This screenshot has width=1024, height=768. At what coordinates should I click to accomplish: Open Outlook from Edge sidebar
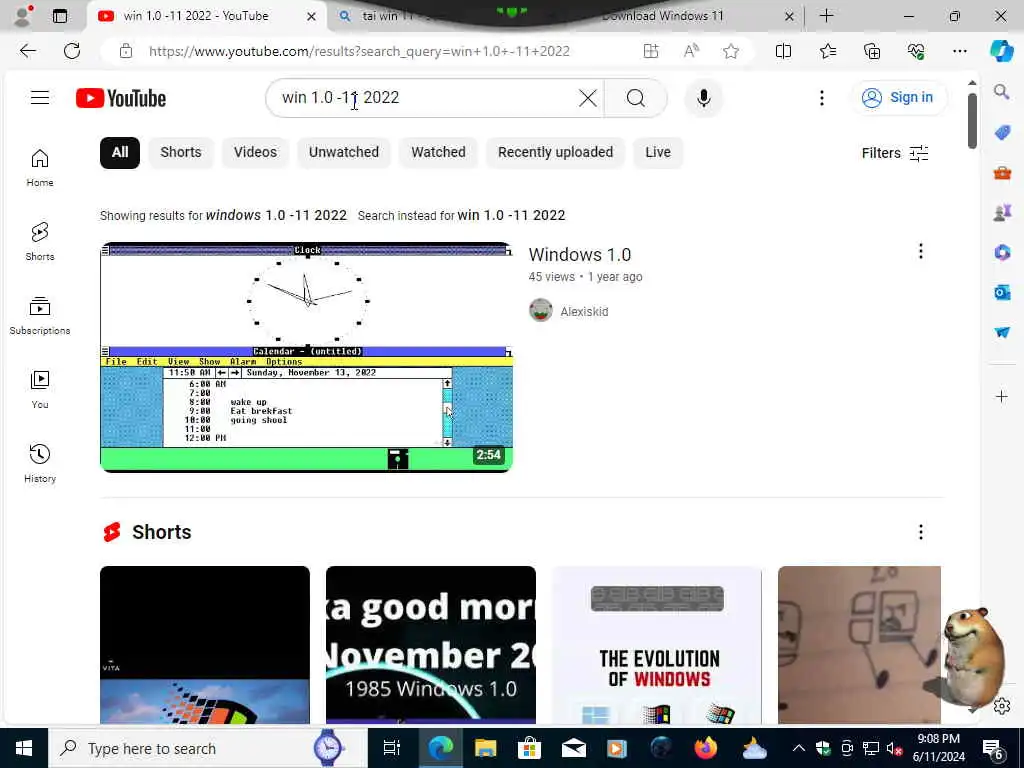click(x=1002, y=293)
